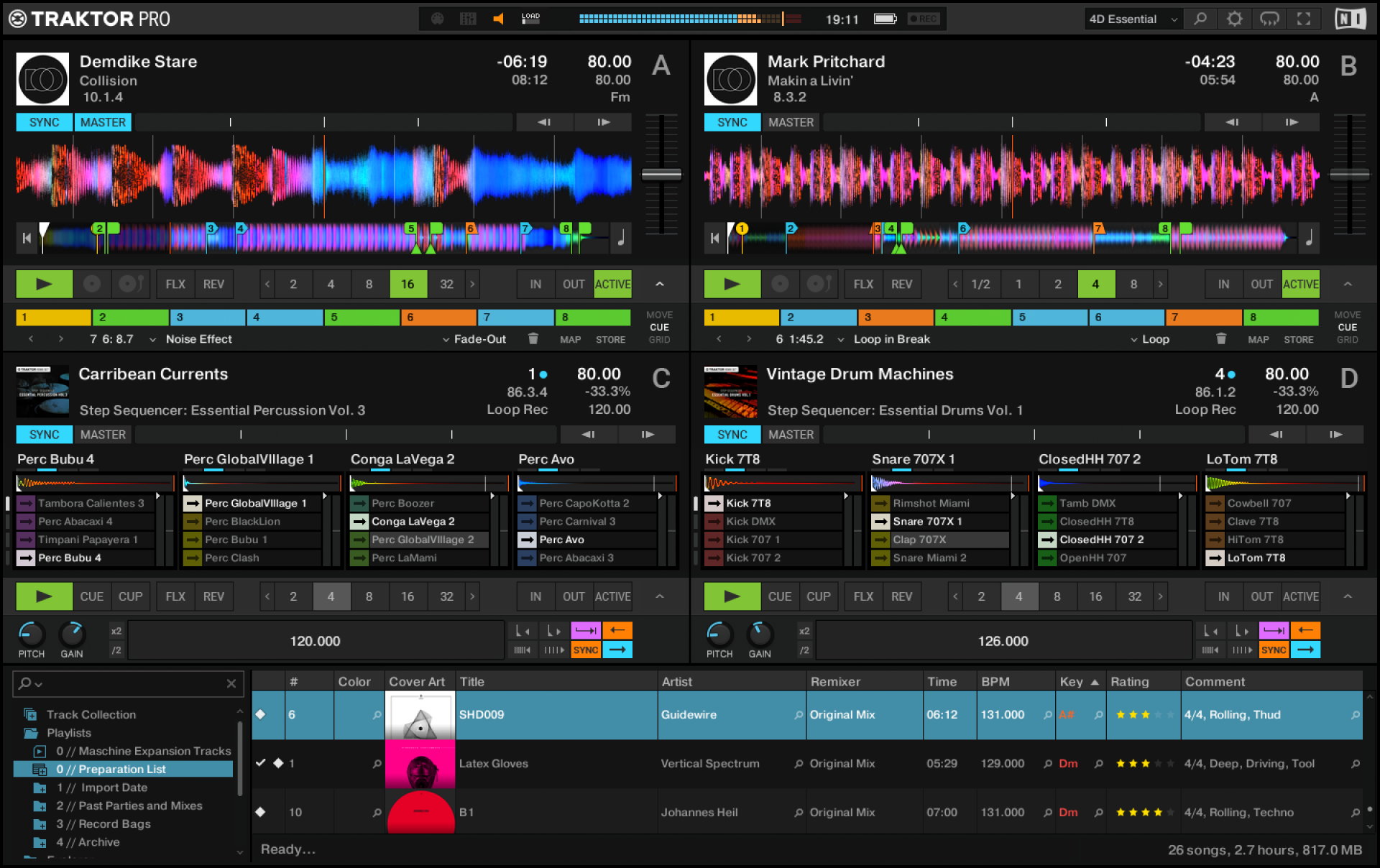This screenshot has width=1380, height=868.
Task: Click the orange hotcue 6 on Deck A
Action: (438, 317)
